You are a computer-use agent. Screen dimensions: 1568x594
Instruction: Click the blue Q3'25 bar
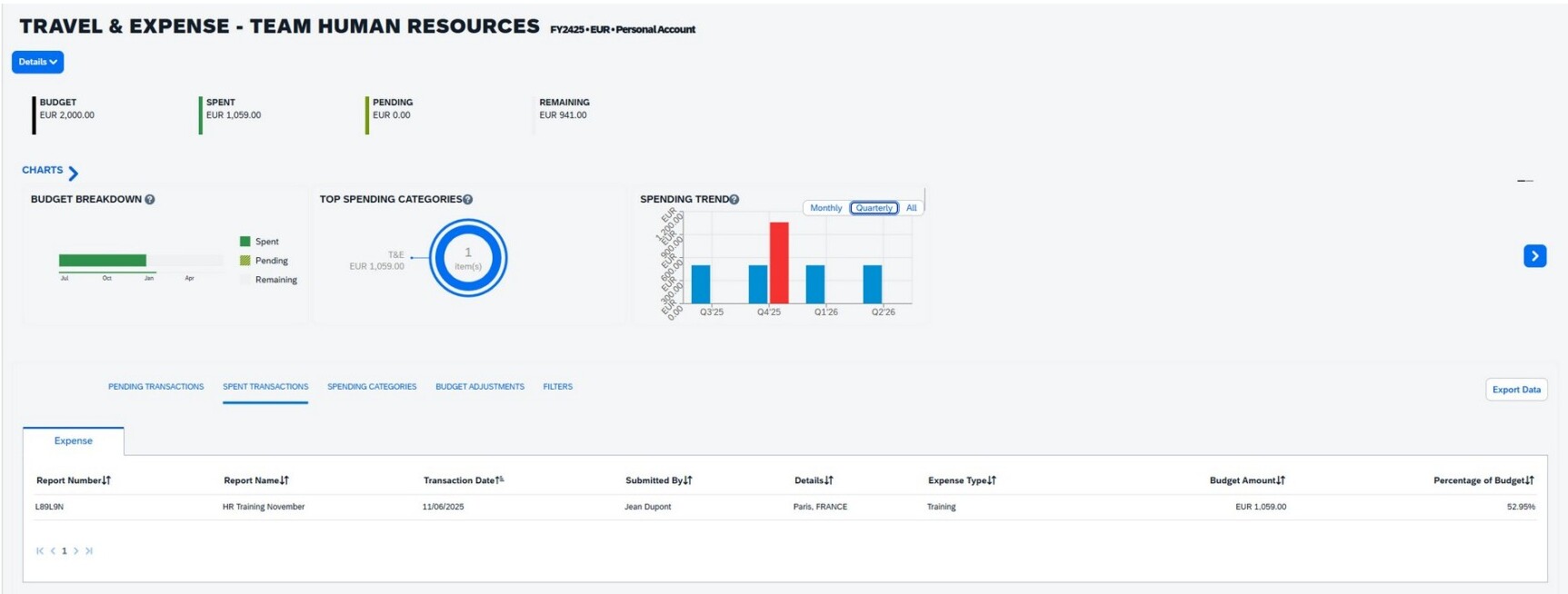click(701, 284)
